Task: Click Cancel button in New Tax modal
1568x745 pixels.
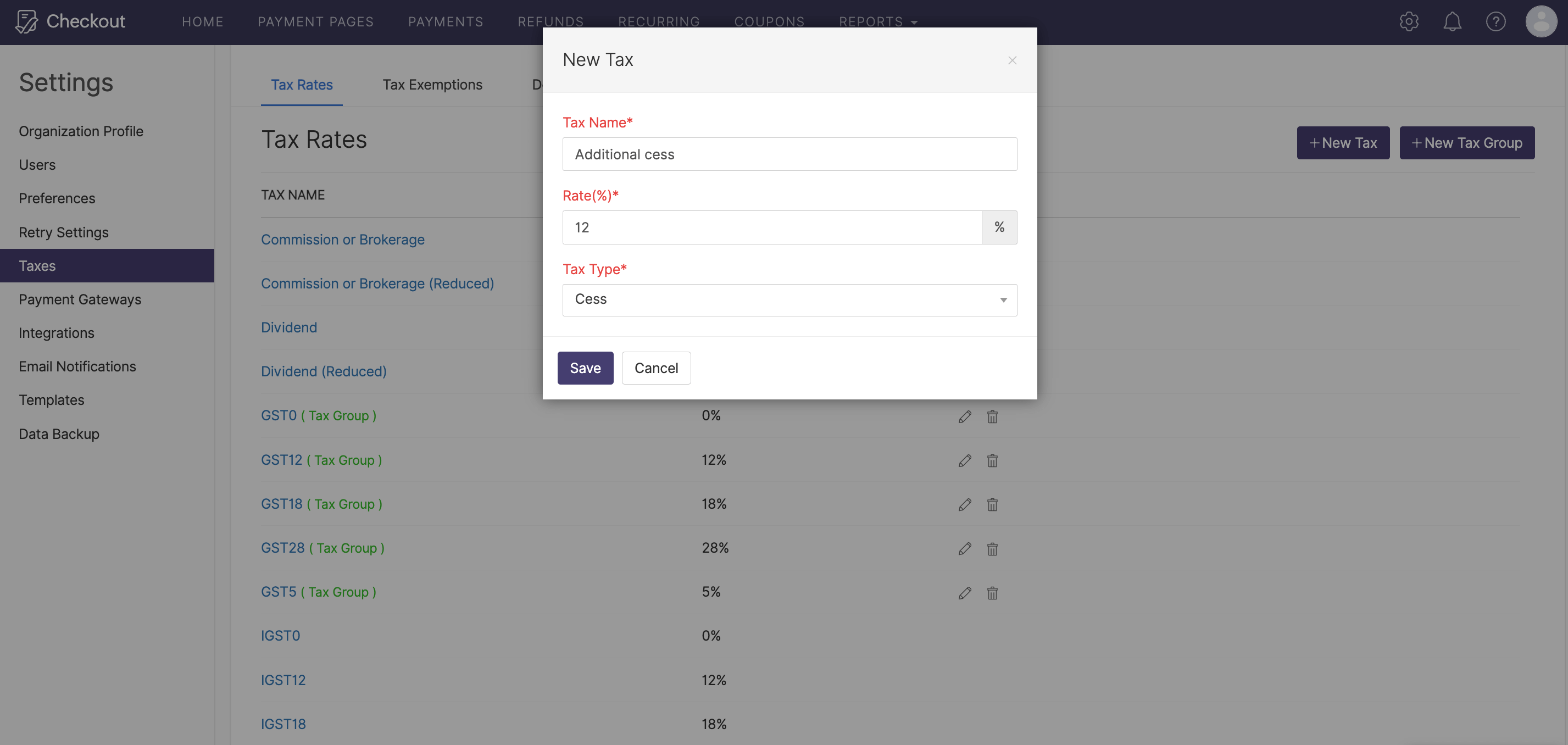Action: tap(657, 367)
